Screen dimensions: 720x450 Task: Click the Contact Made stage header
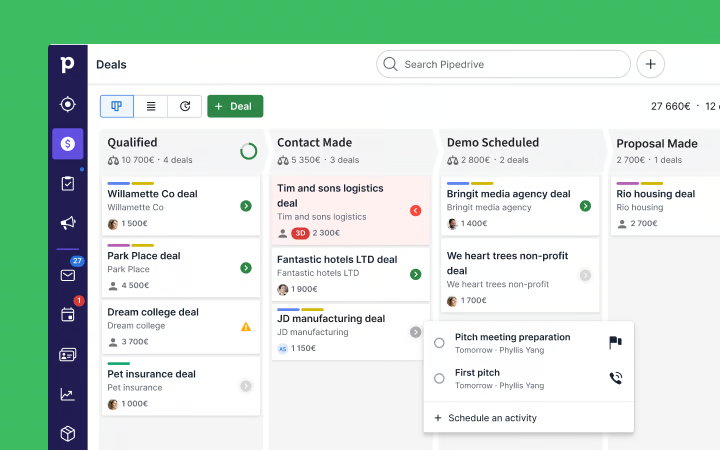[x=315, y=143]
